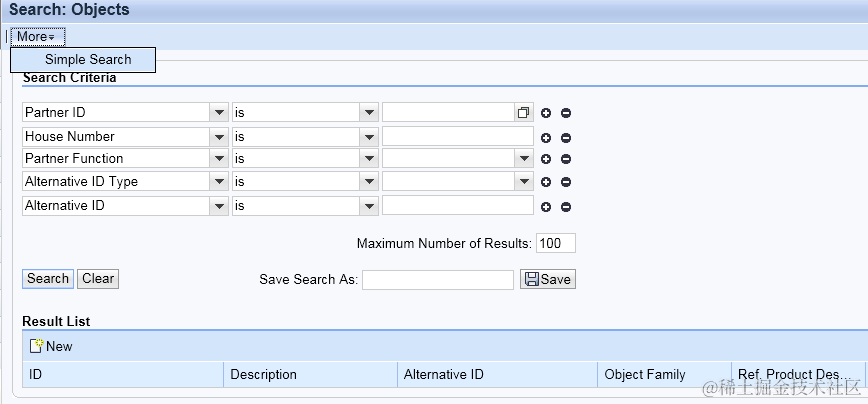This screenshot has width=868, height=404.
Task: Expand the Partner Function field dropdown
Action: pos(219,159)
